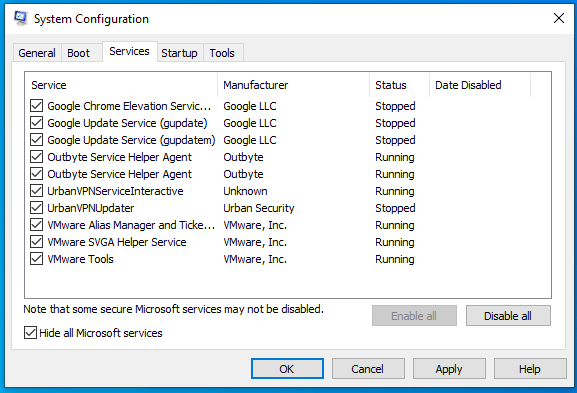Toggle VMware SVGA Helper Service checkbox

click(x=36, y=242)
